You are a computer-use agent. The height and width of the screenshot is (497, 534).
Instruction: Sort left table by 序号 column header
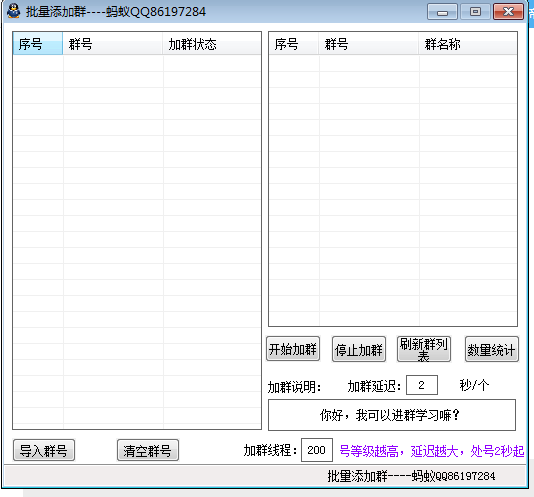pos(38,44)
